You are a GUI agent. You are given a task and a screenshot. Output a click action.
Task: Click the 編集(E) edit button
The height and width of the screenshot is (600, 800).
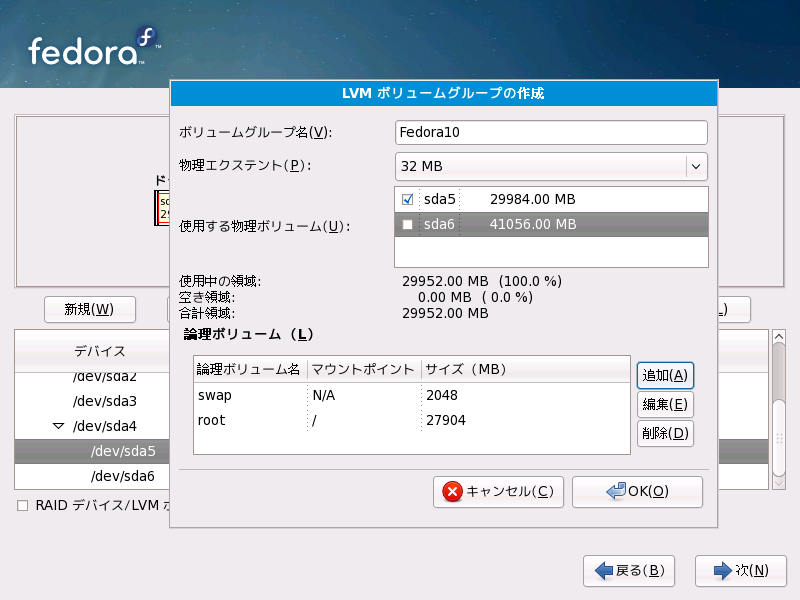[665, 405]
